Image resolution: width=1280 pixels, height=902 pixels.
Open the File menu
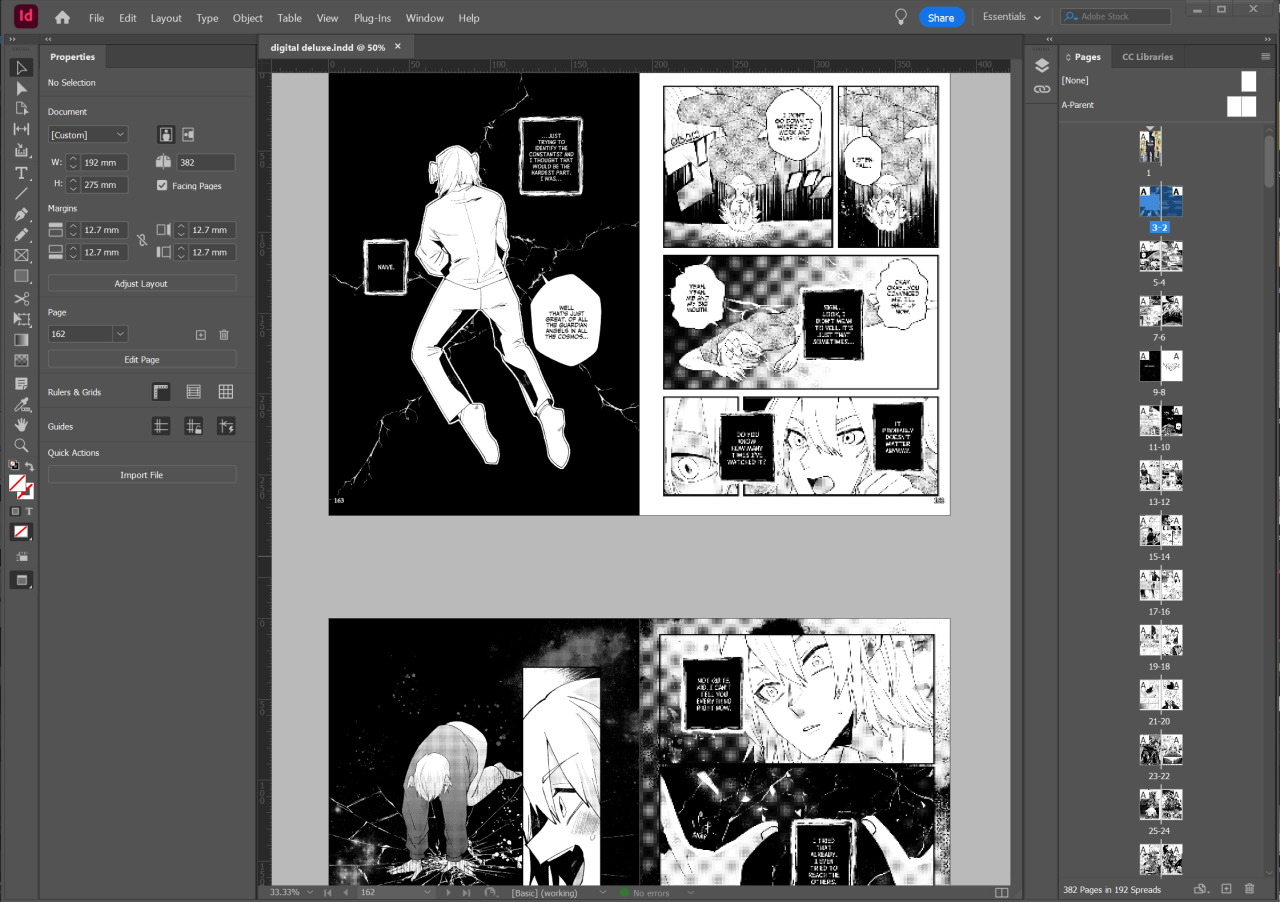(x=96, y=18)
